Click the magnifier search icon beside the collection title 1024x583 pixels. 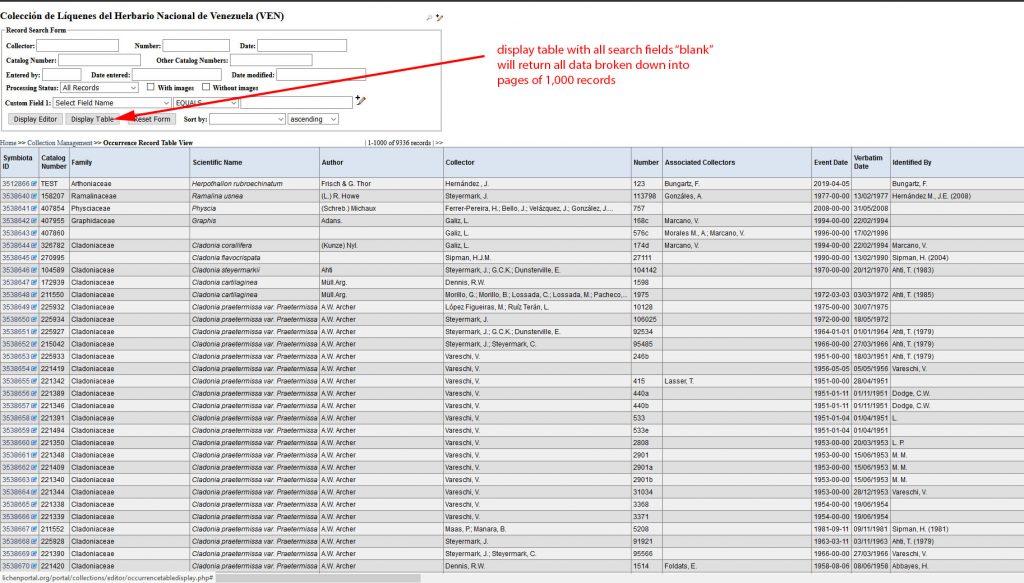pyautogui.click(x=429, y=18)
